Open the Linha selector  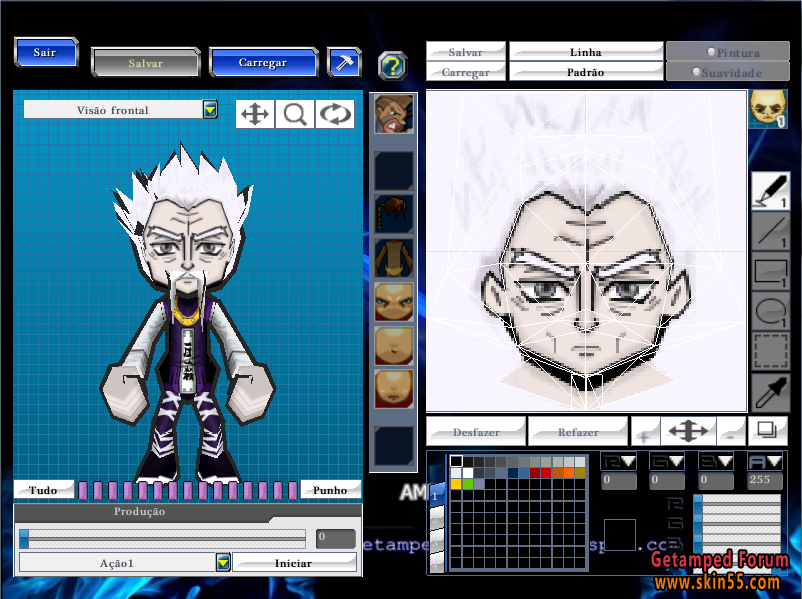(586, 52)
